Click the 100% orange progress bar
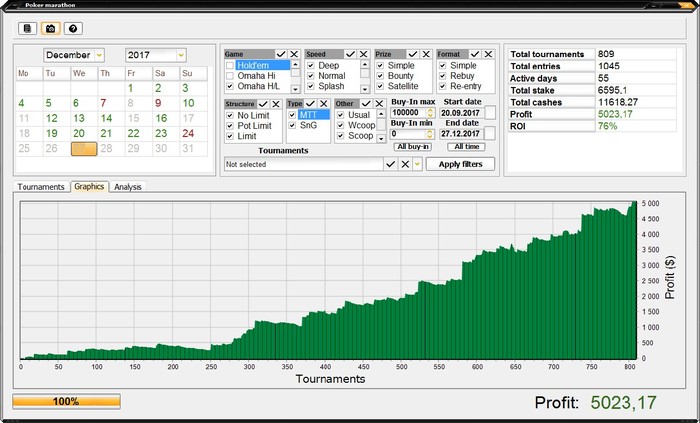This screenshot has height=423, width=700. pos(67,402)
